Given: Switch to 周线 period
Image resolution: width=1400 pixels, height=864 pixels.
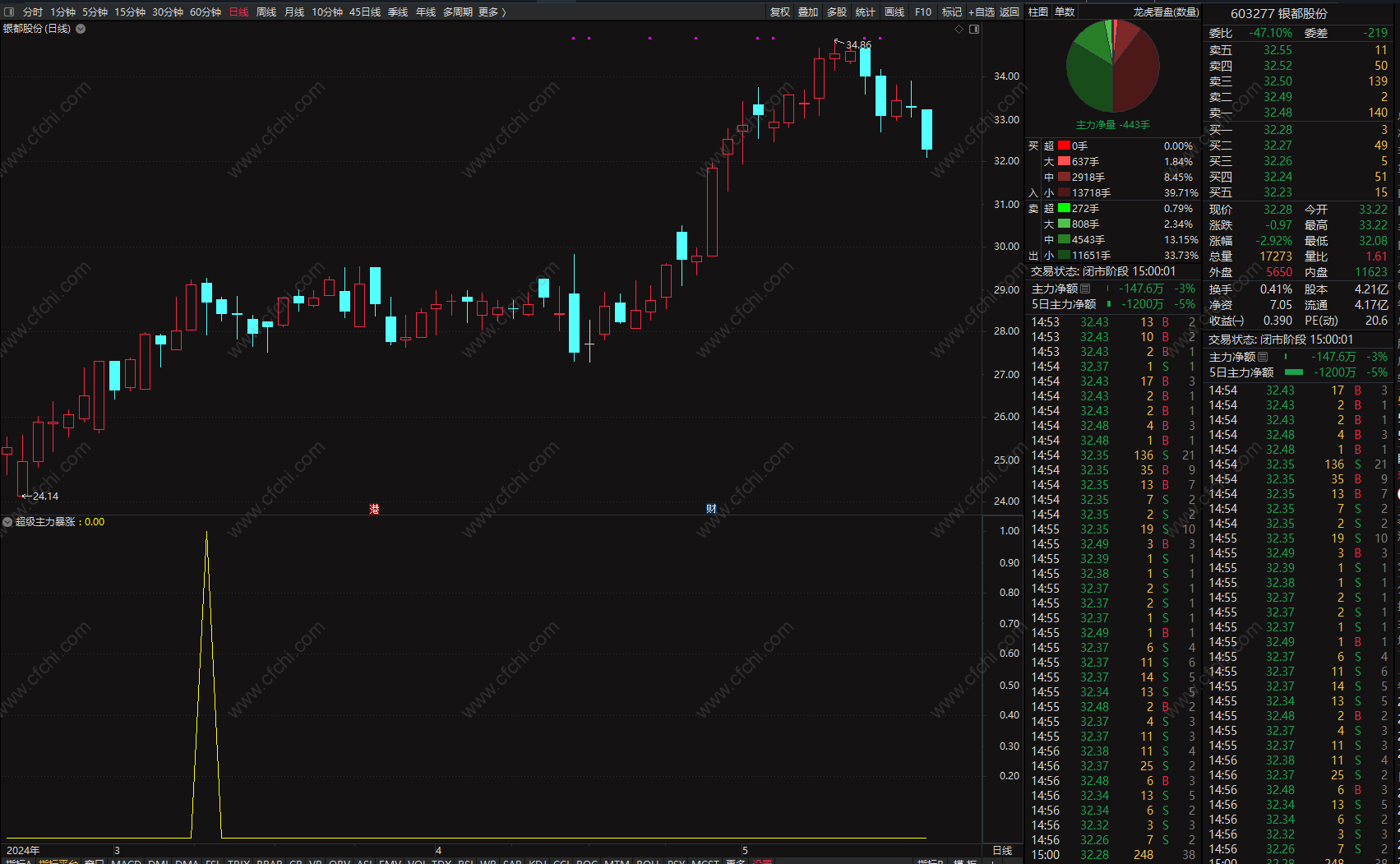Looking at the screenshot, I should [266, 12].
